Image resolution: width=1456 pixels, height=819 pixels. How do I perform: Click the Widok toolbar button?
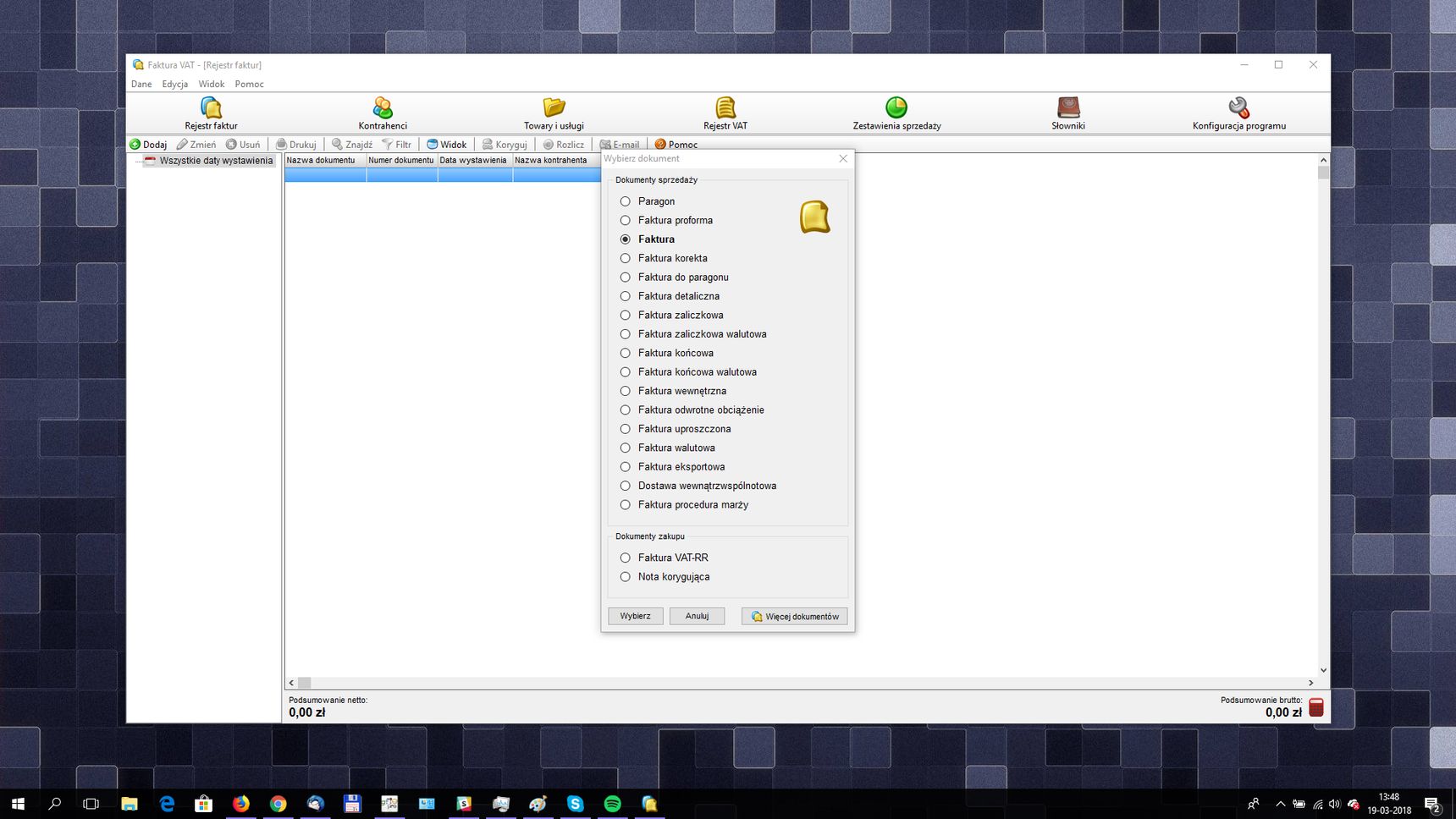click(x=447, y=145)
